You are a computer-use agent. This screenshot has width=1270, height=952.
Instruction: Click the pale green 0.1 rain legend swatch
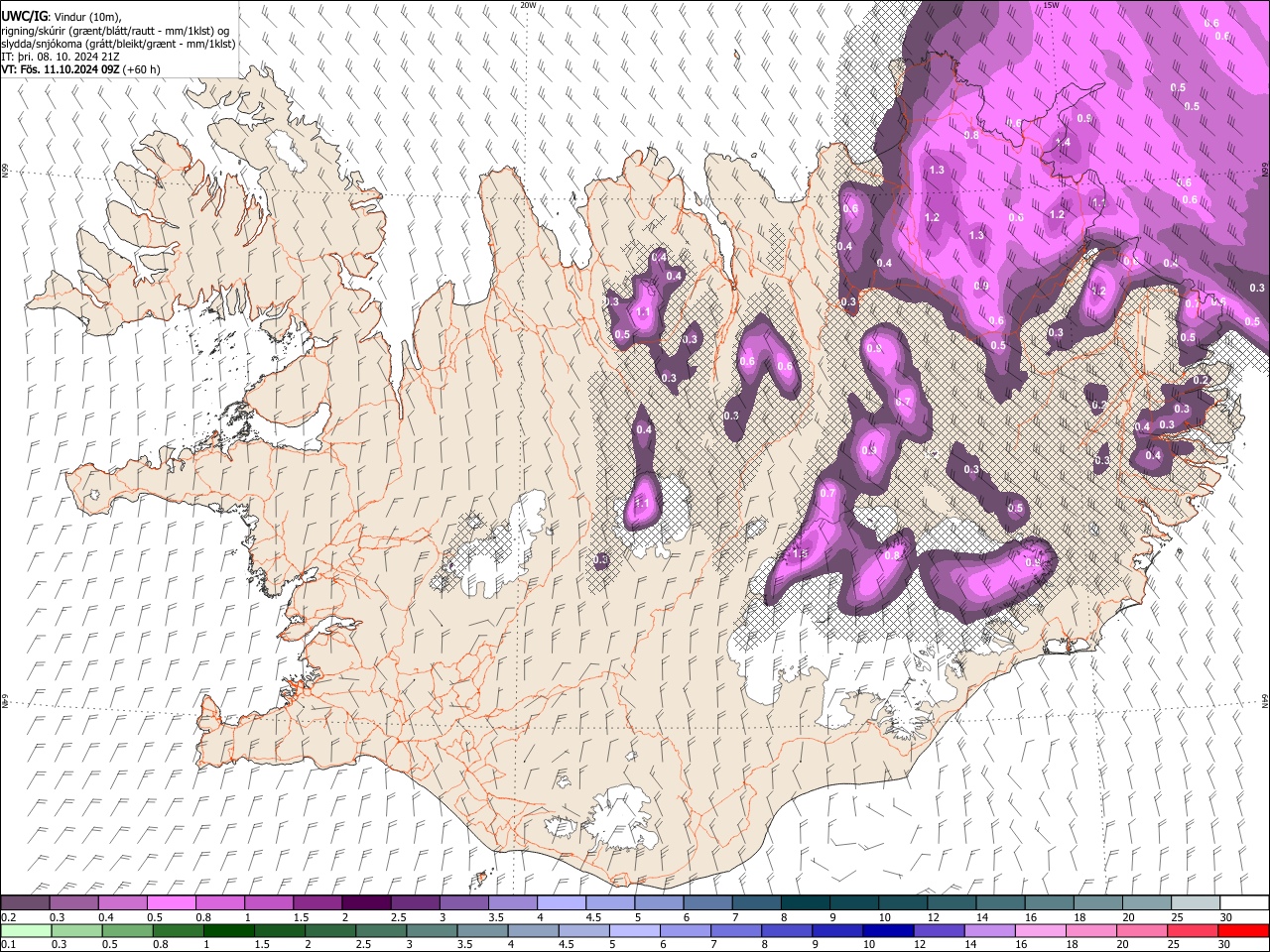click(x=25, y=930)
